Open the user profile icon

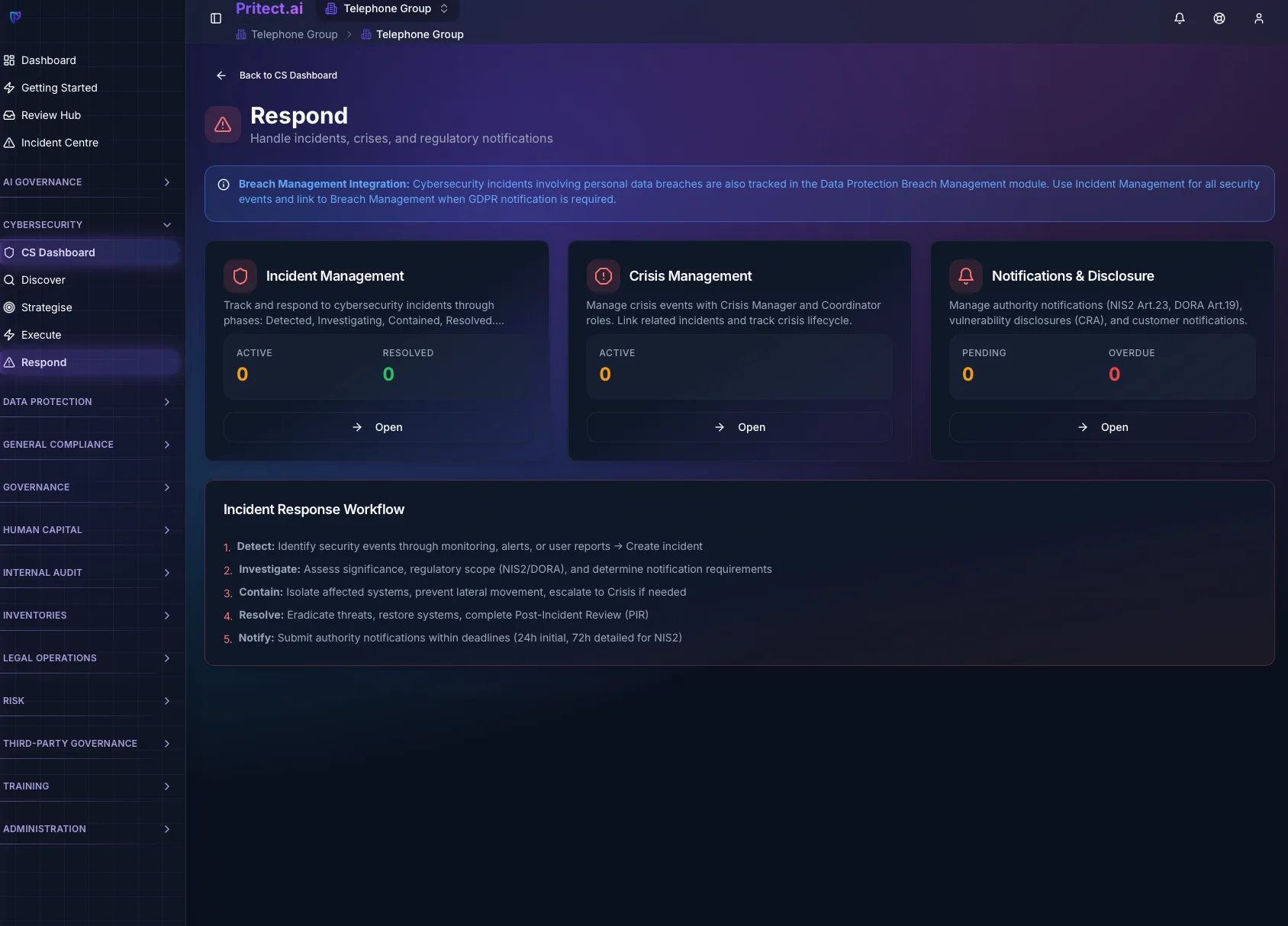coord(1259,18)
